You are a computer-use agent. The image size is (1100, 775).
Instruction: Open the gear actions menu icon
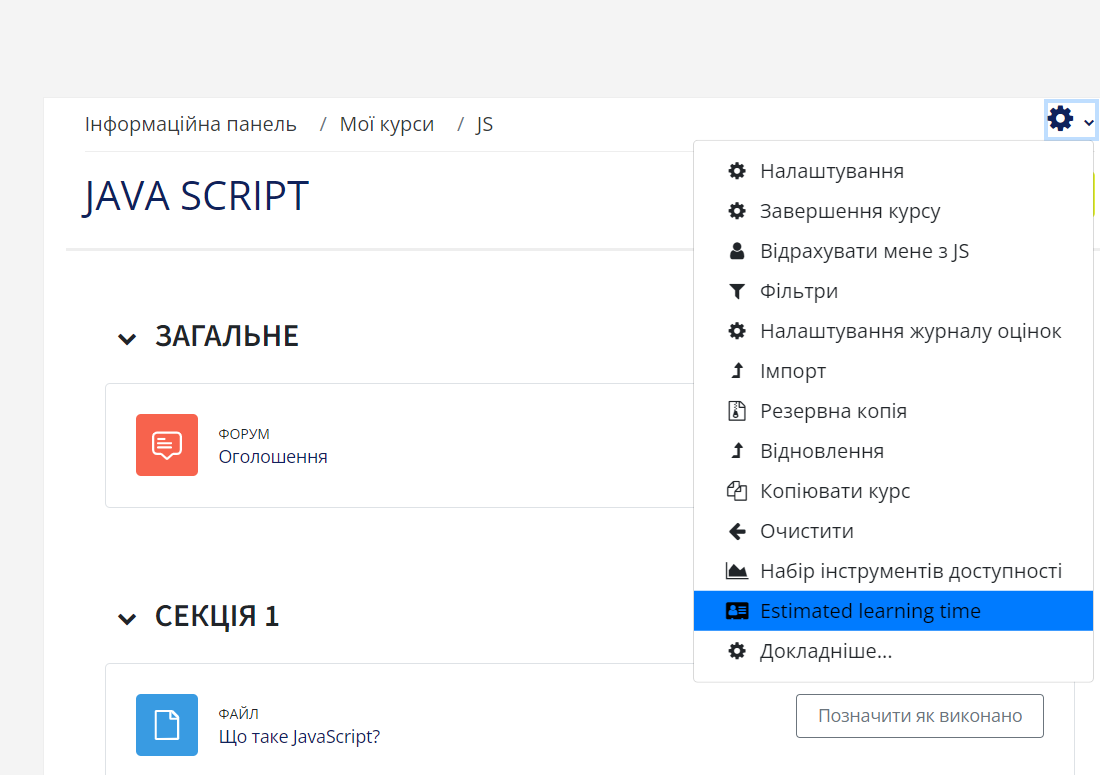[x=1060, y=119]
